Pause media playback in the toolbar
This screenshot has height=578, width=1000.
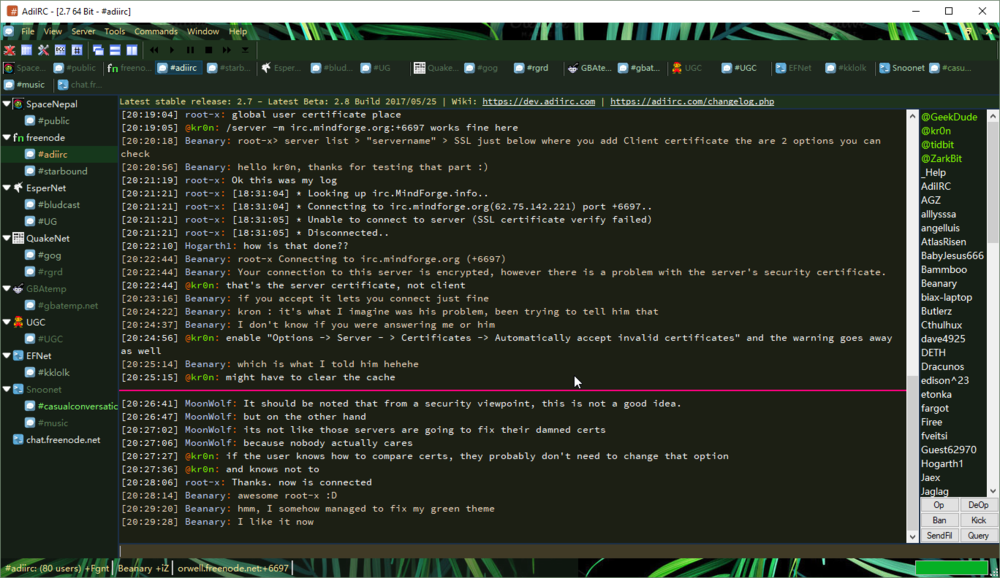click(x=190, y=50)
